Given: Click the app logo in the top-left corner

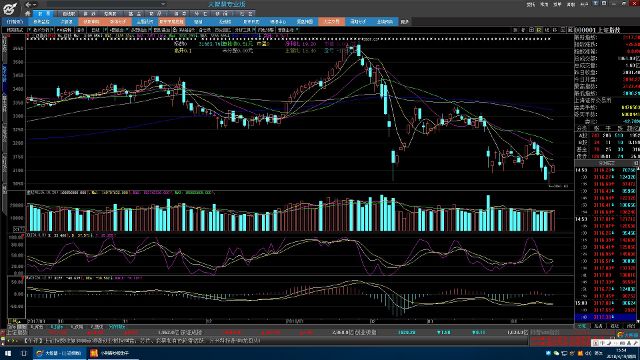Looking at the screenshot, I should [x=9, y=8].
